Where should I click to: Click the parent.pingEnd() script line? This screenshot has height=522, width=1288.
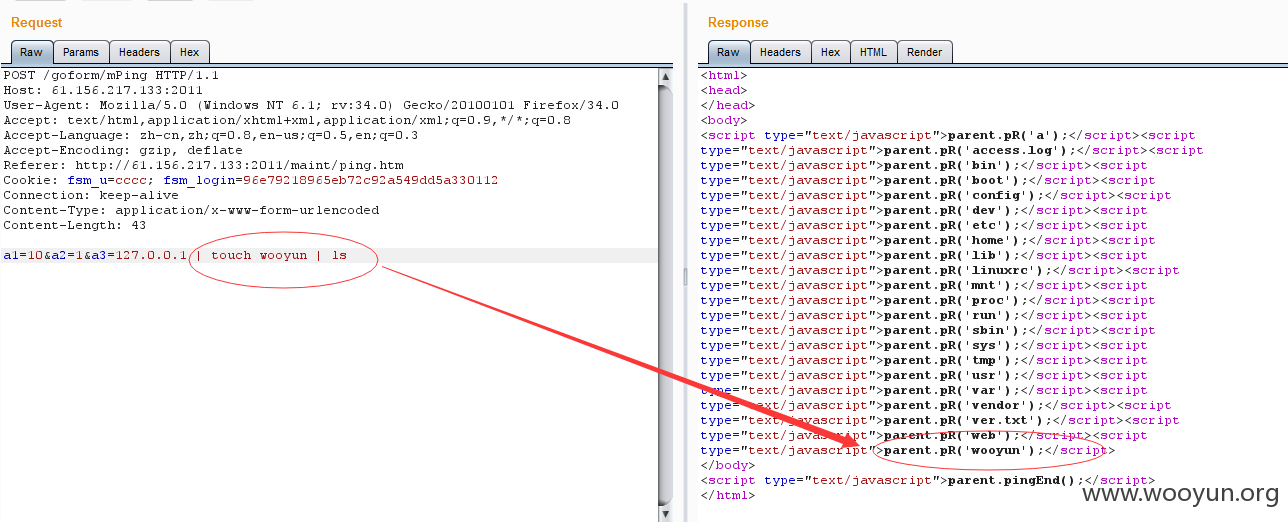[927, 480]
